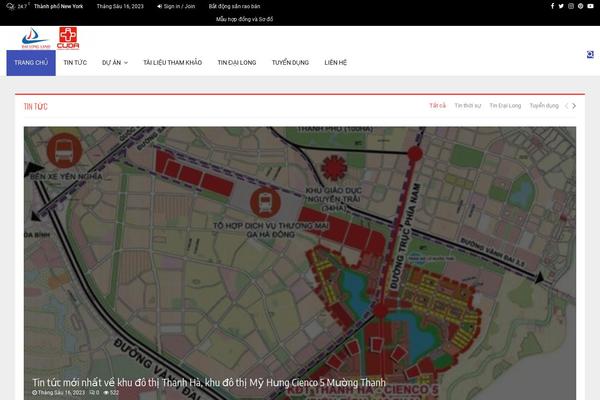The height and width of the screenshot is (400, 600).
Task: Expand the Dự Án dropdown menu
Action: [x=115, y=62]
